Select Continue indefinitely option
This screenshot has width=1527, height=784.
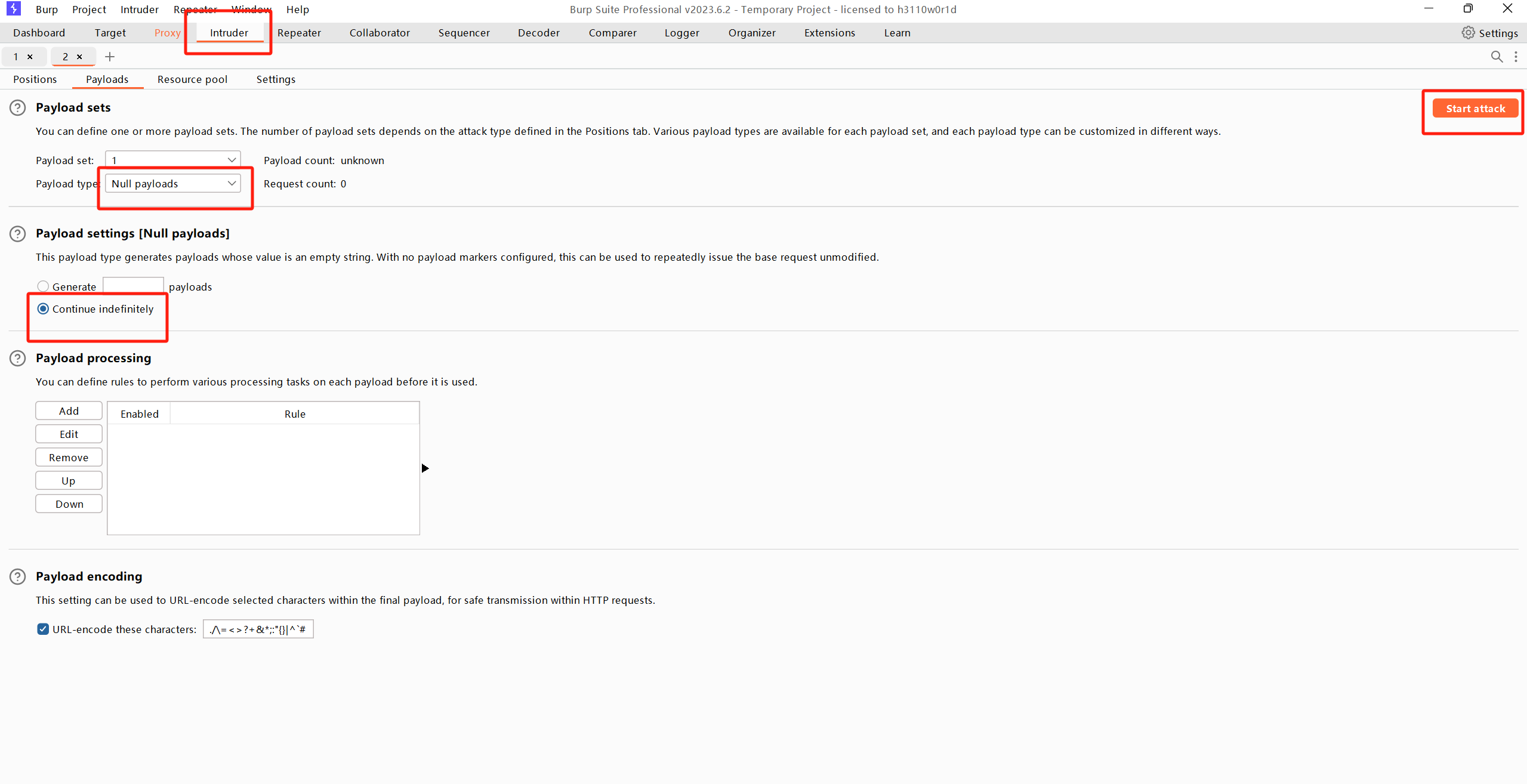(43, 309)
